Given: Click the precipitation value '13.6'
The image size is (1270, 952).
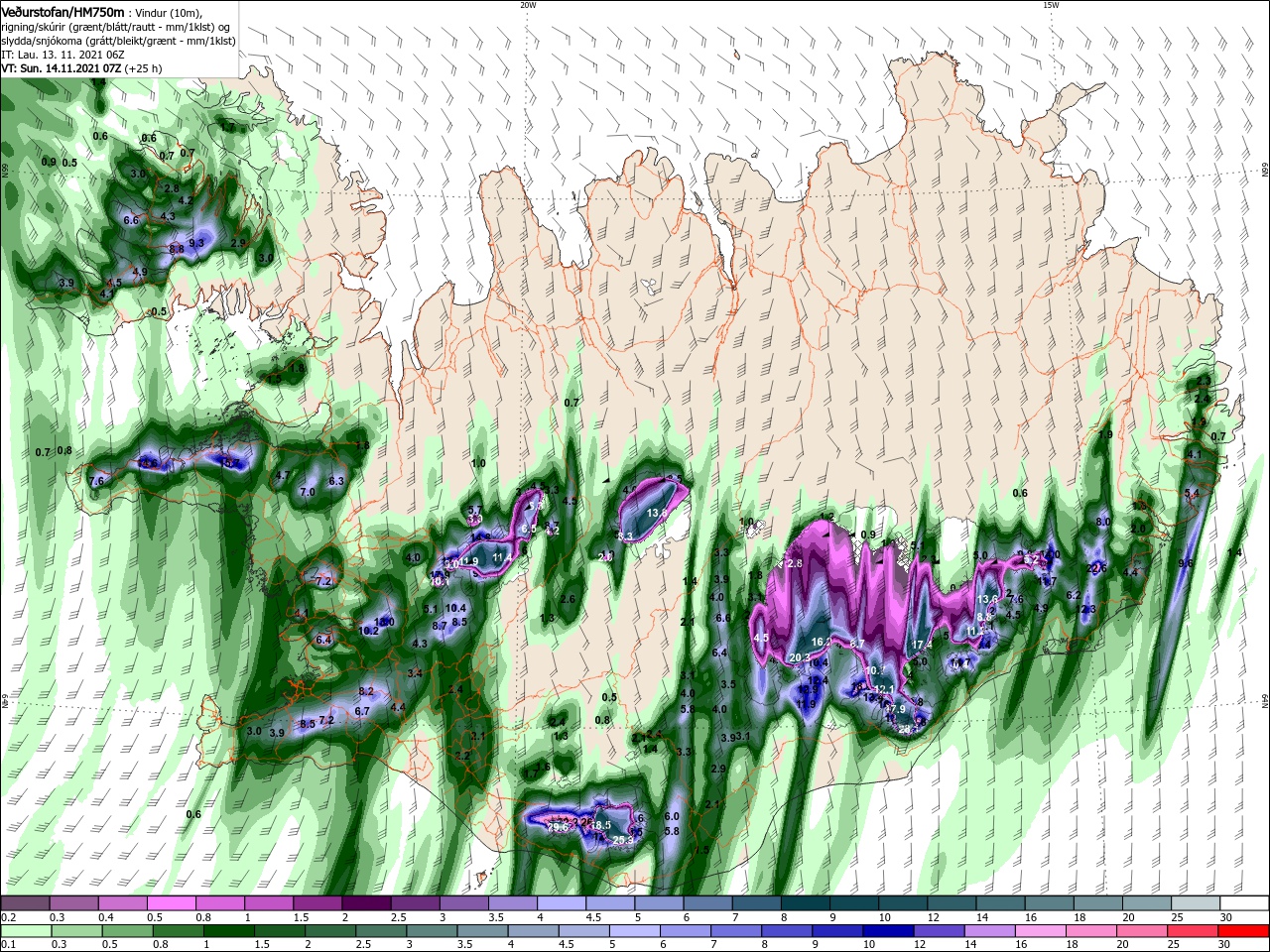Looking at the screenshot, I should (987, 599).
